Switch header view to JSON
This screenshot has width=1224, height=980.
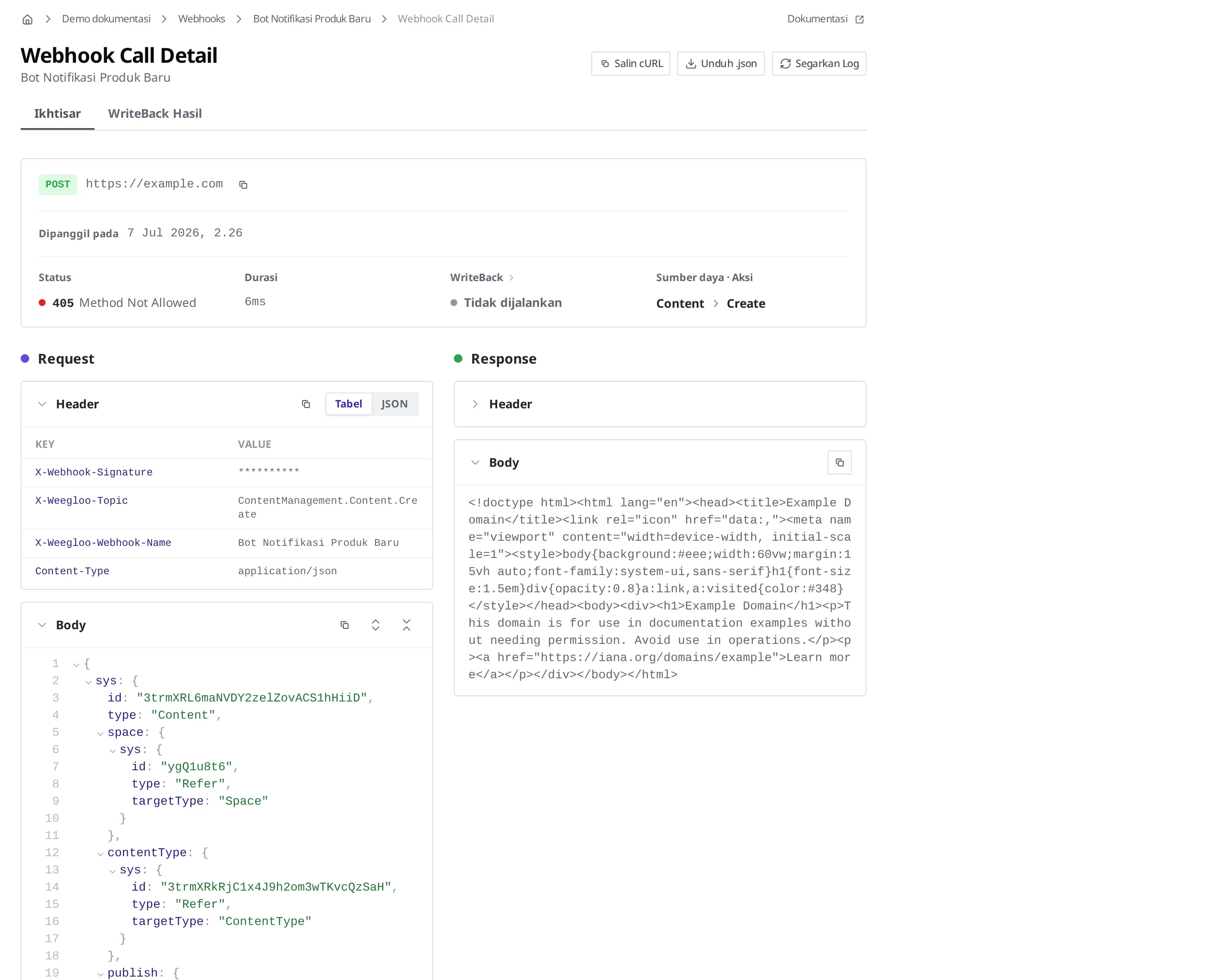click(394, 404)
